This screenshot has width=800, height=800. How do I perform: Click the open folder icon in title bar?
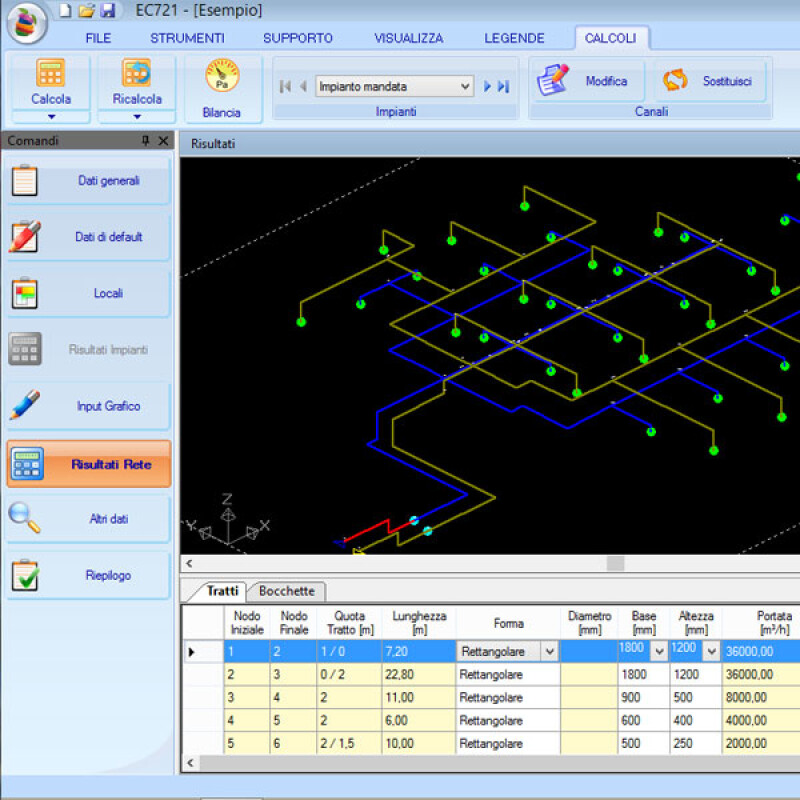point(86,11)
